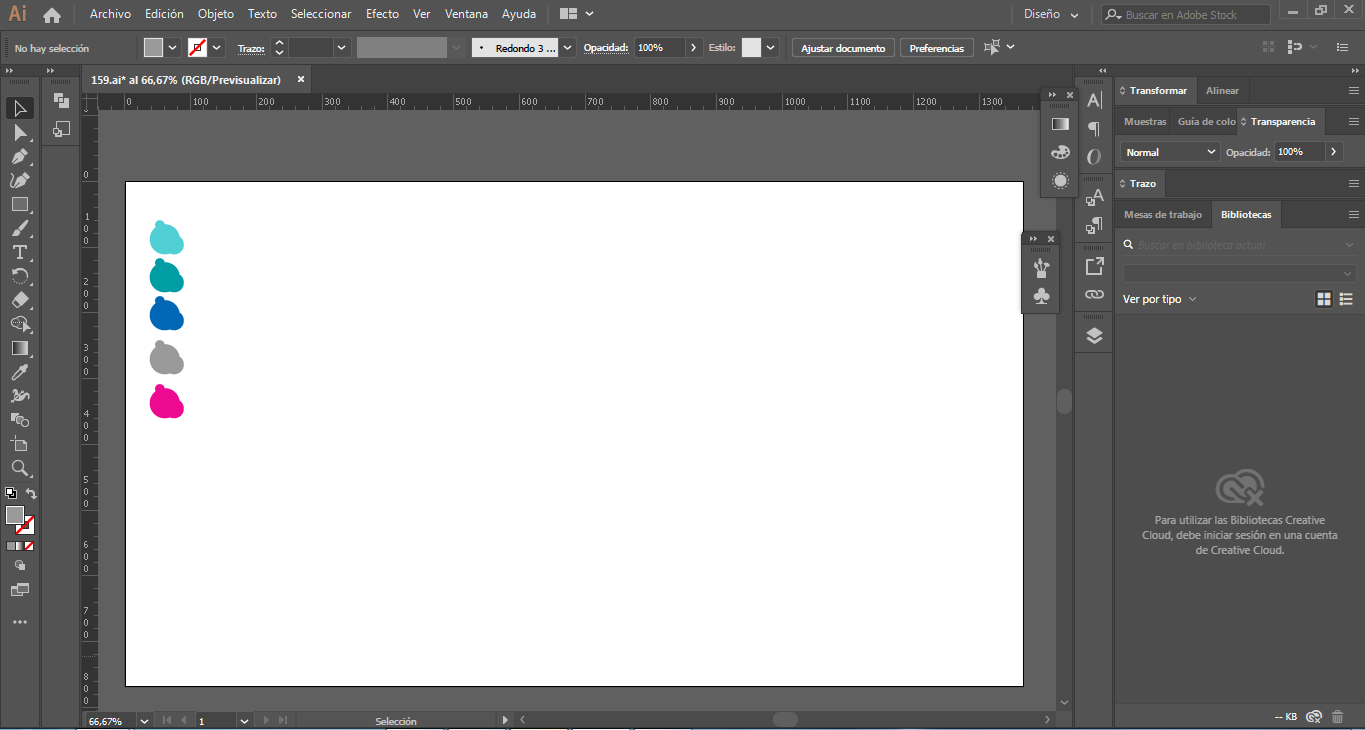Click the Buscar en biblioteca actual field
Viewport: 1365px width, 730px height.
click(x=1240, y=245)
